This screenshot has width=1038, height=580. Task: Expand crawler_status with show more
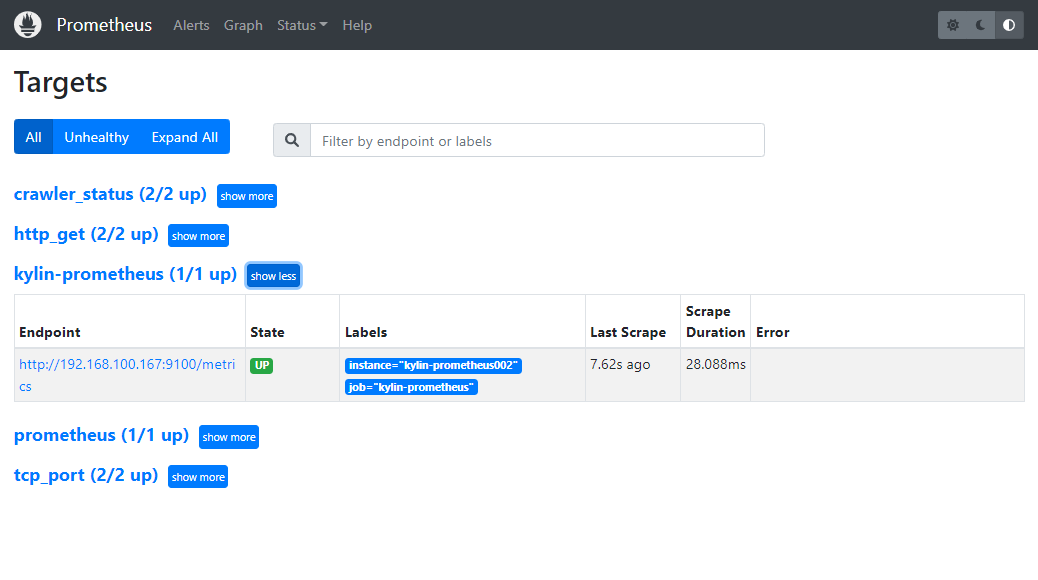tap(247, 196)
